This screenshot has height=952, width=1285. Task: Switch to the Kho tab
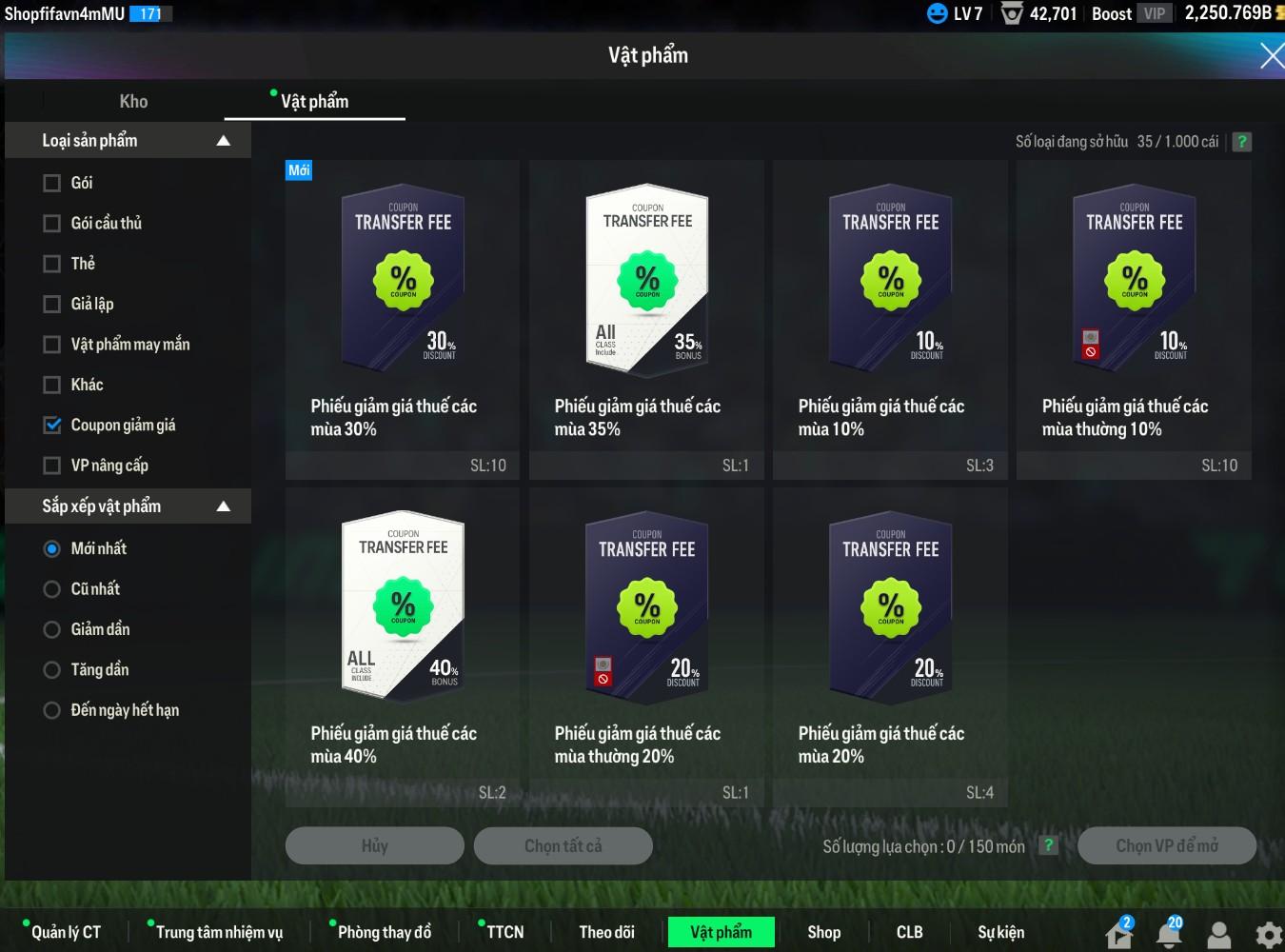point(133,102)
